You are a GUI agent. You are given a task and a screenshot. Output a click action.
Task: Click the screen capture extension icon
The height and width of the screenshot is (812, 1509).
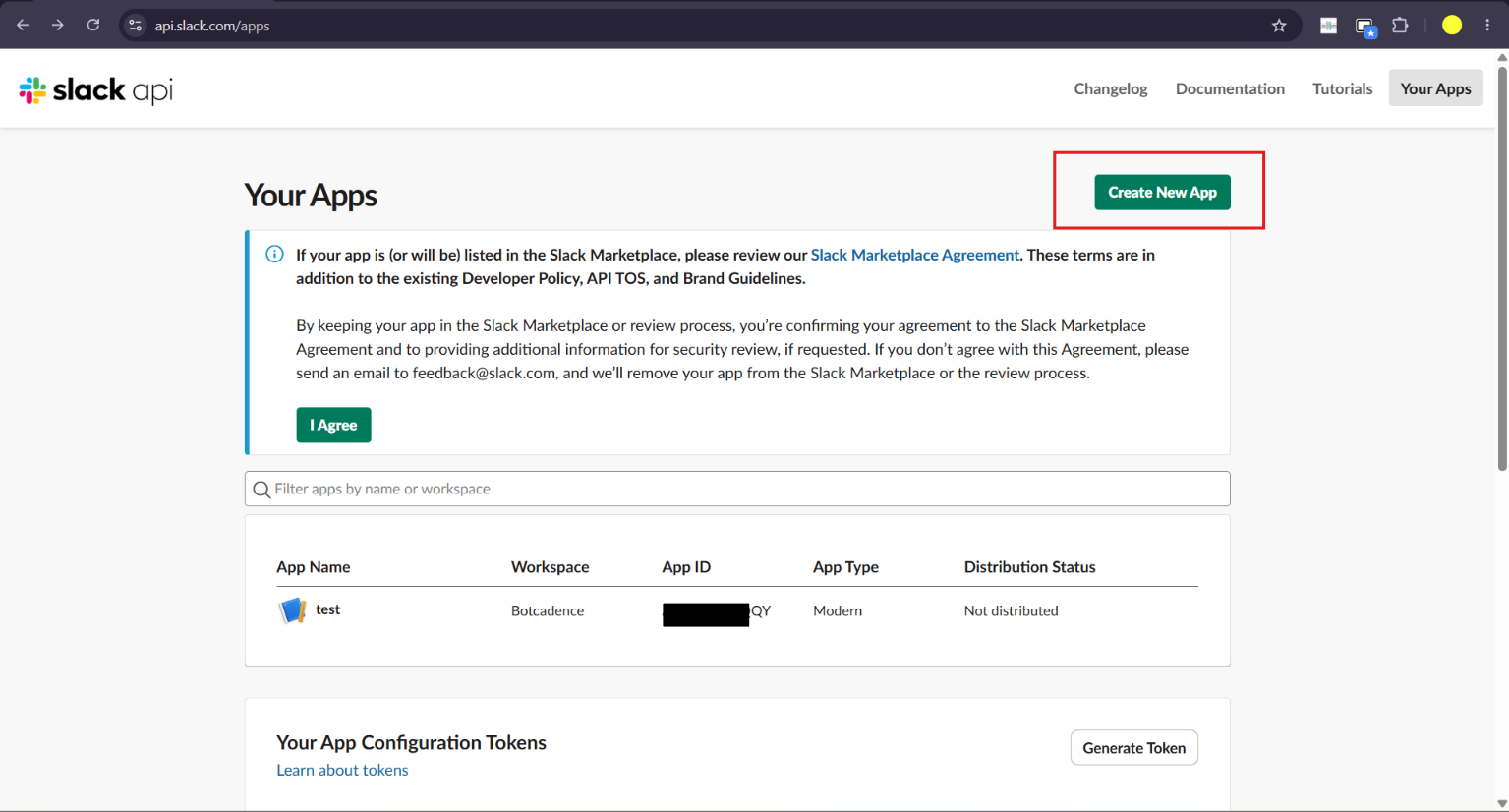pos(1365,28)
